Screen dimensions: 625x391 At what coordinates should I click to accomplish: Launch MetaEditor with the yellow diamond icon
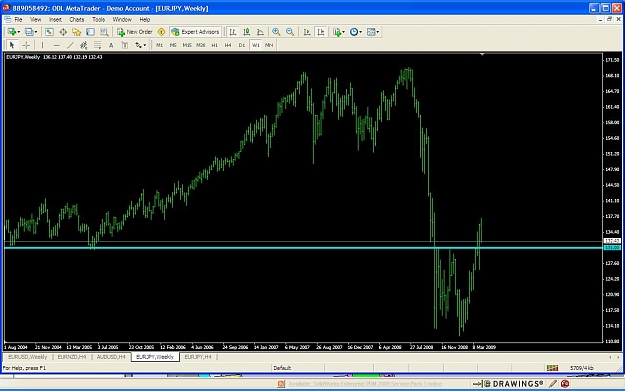coord(161,32)
